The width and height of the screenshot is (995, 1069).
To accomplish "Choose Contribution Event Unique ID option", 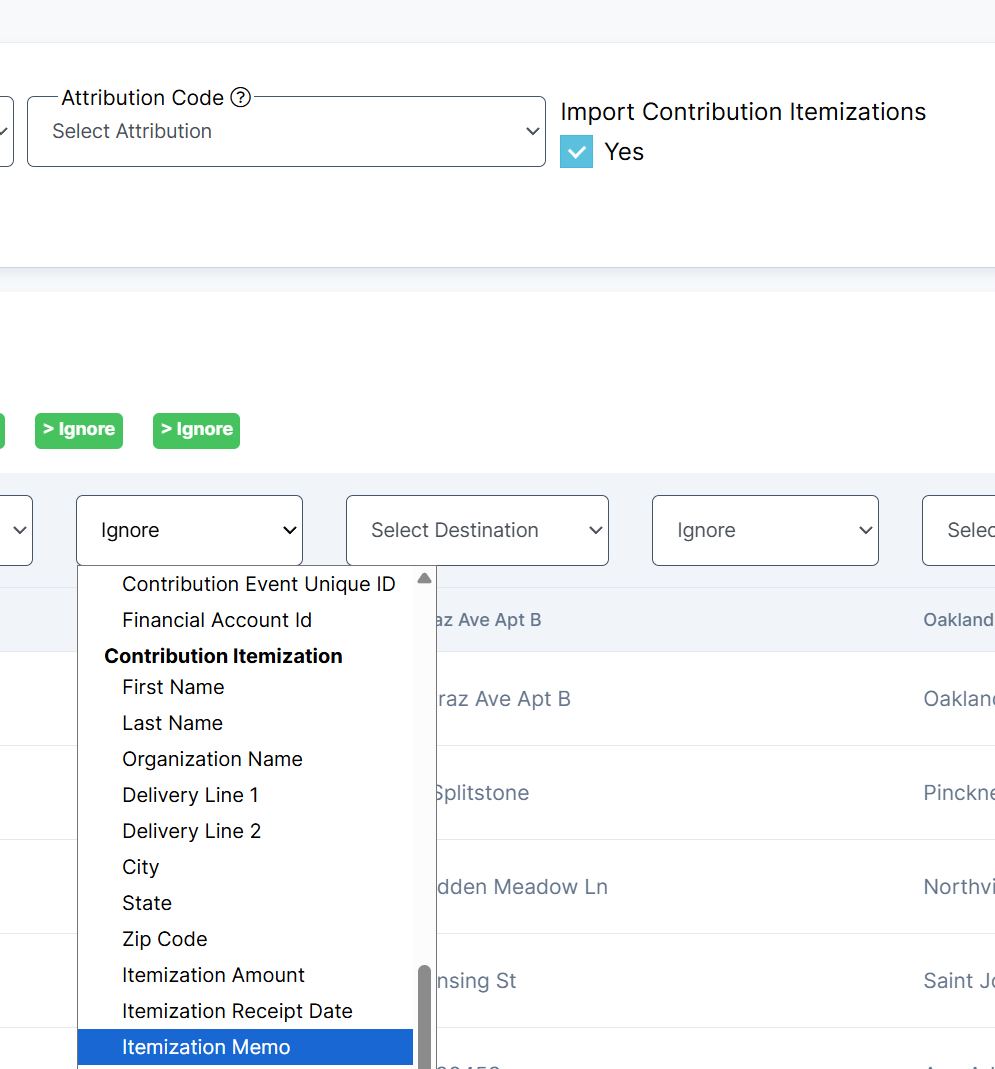I will pos(258,584).
